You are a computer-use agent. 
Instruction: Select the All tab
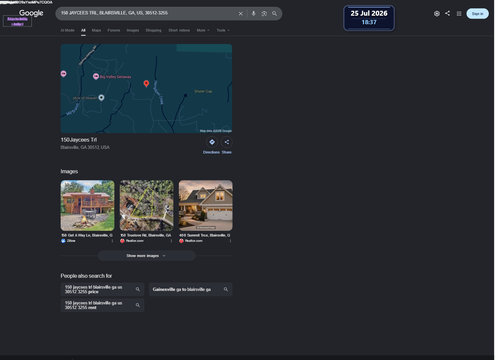83,30
